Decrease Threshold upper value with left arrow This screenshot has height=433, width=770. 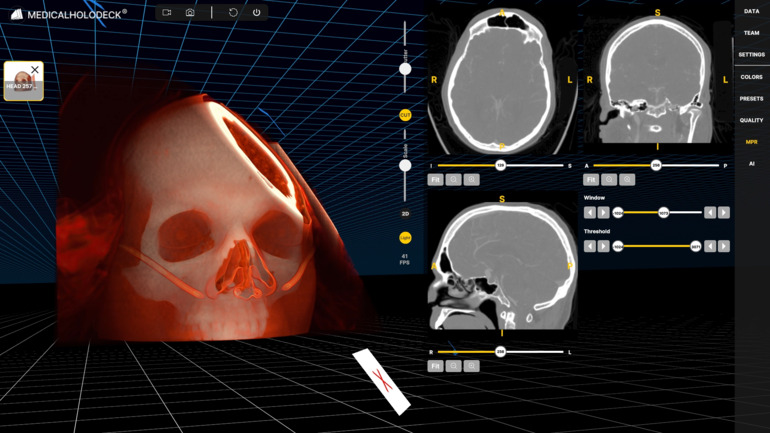point(710,246)
